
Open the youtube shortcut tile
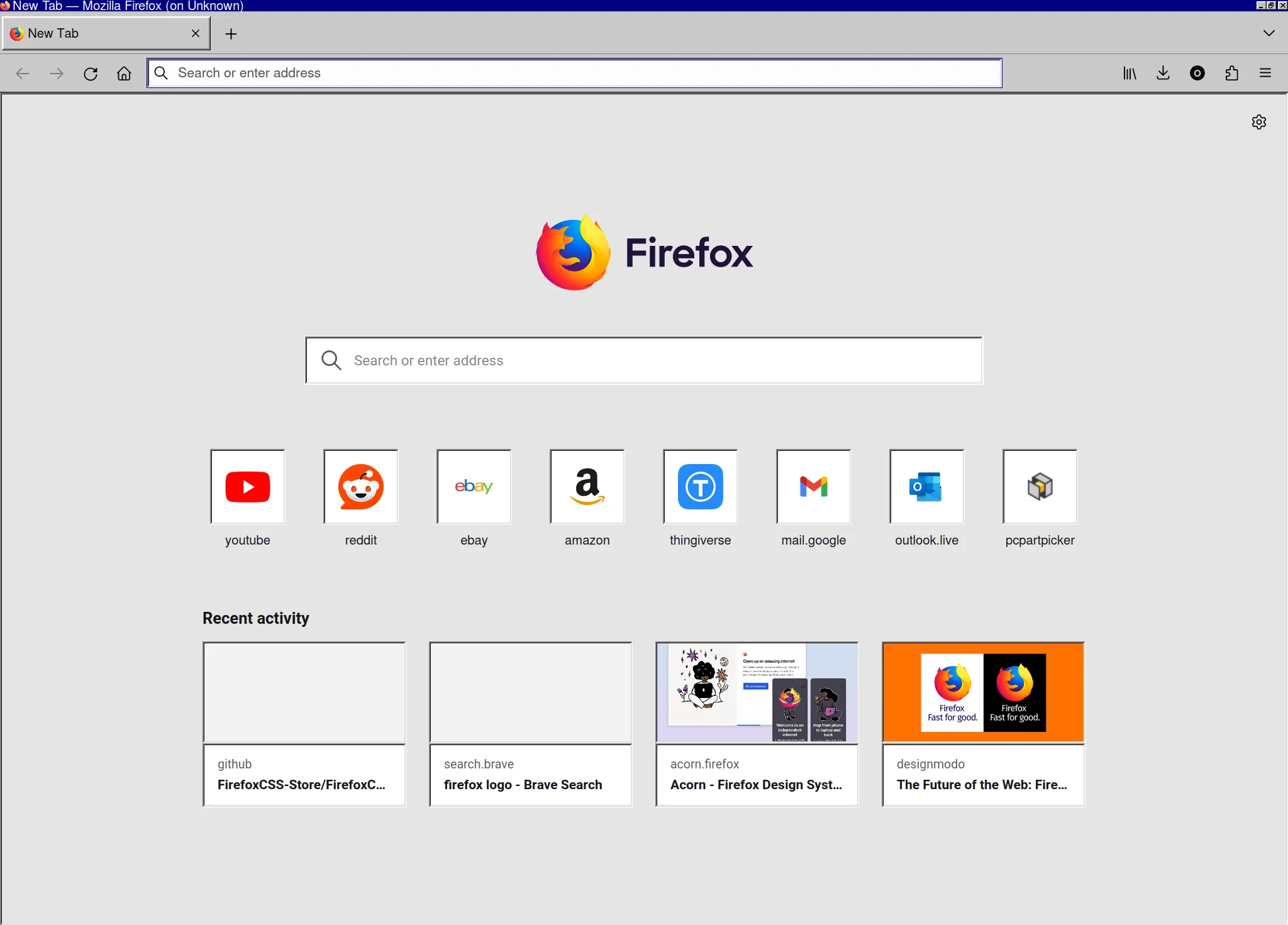click(x=248, y=487)
